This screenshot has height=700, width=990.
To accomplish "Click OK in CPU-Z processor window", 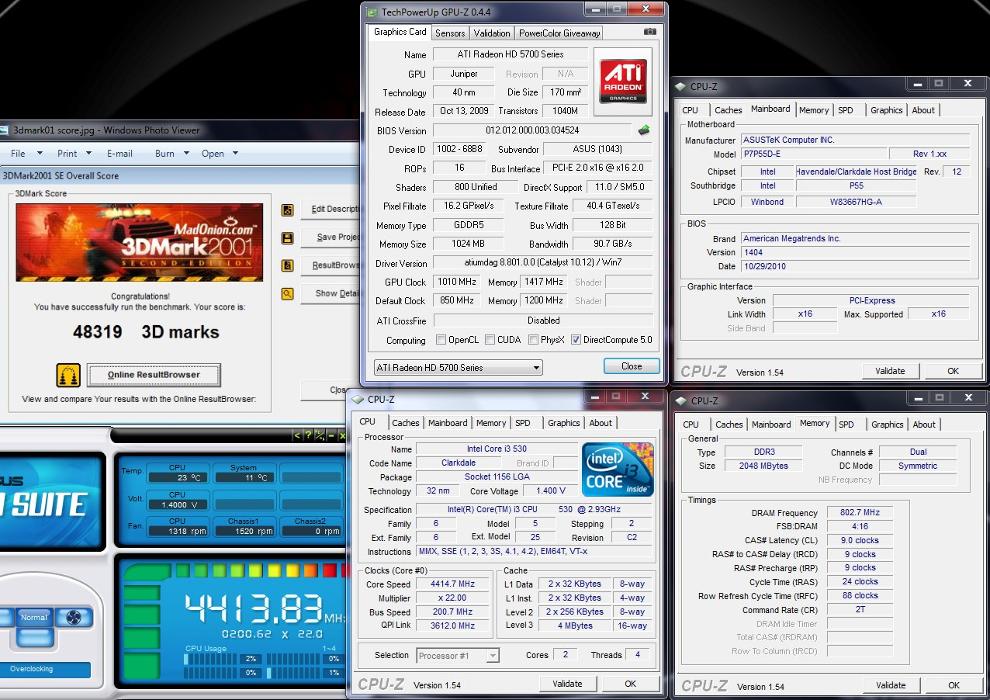I will (630, 684).
